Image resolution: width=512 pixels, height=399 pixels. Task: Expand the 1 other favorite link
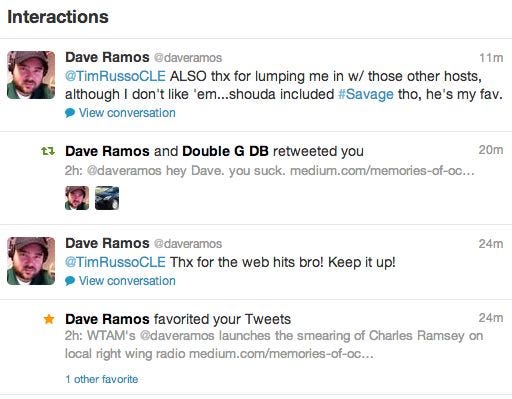(x=102, y=379)
